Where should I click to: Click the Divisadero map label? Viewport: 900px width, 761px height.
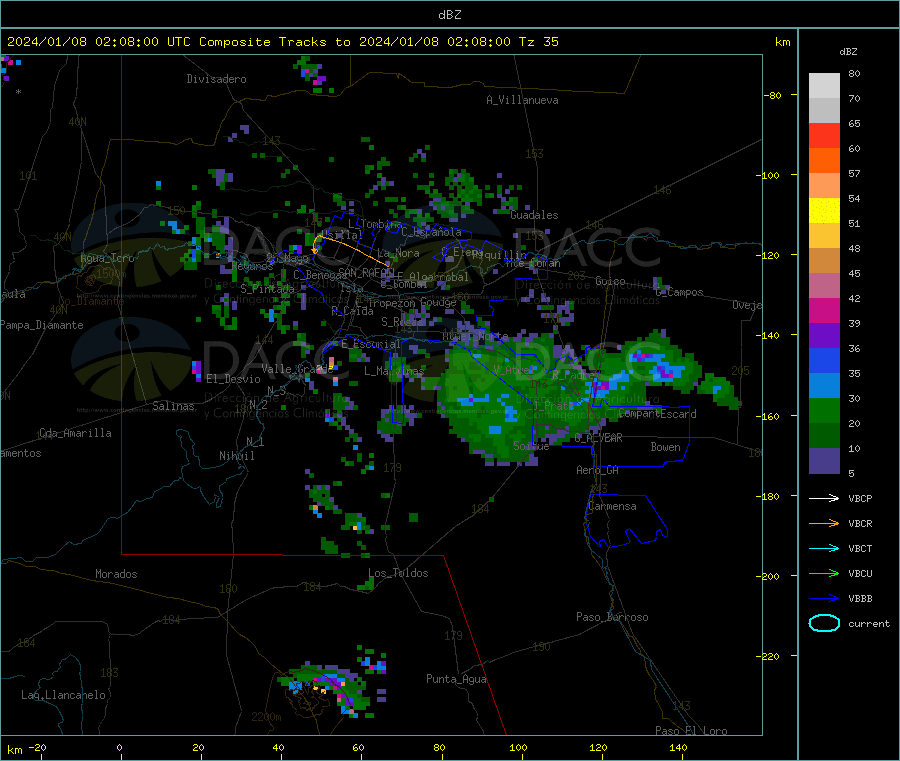click(216, 79)
